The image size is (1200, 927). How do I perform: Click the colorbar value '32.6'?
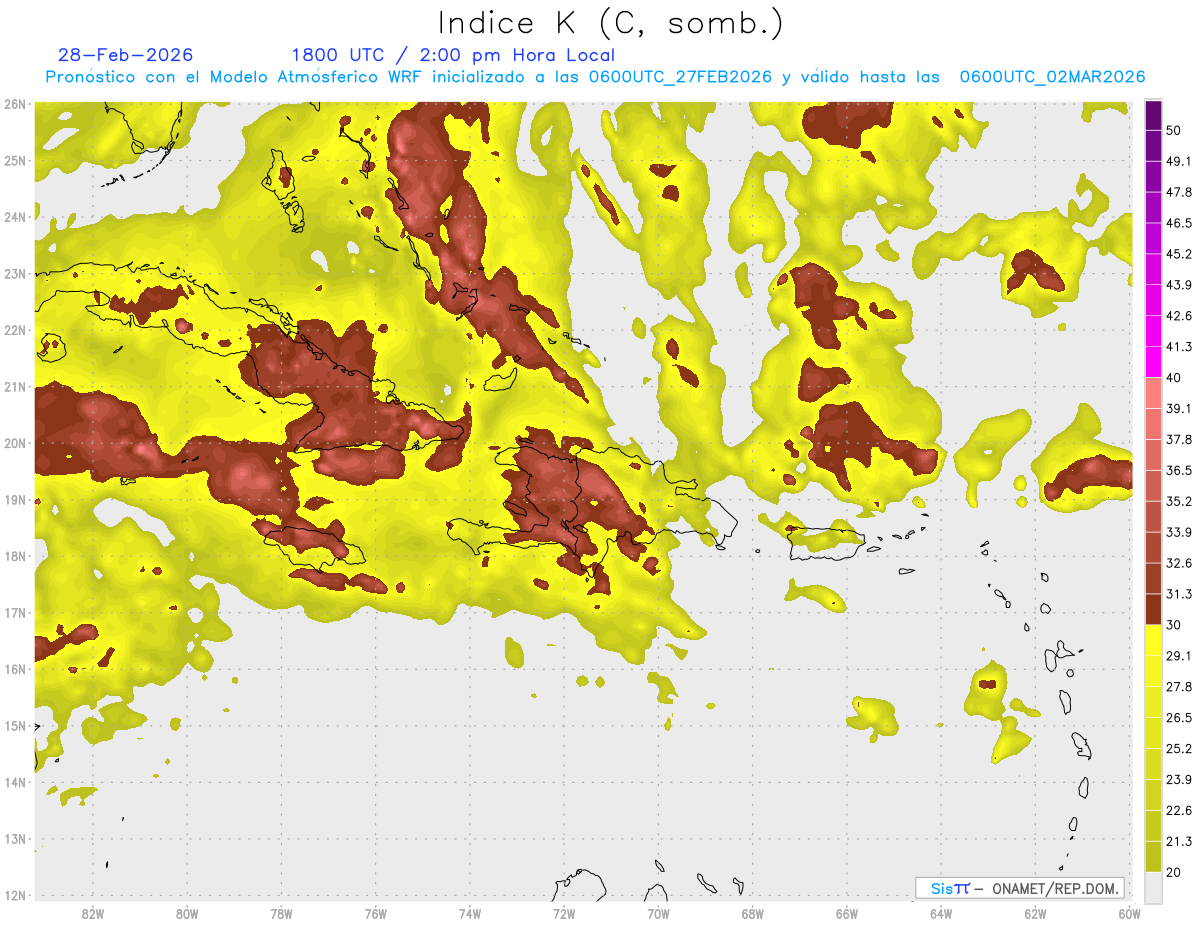(x=1179, y=564)
